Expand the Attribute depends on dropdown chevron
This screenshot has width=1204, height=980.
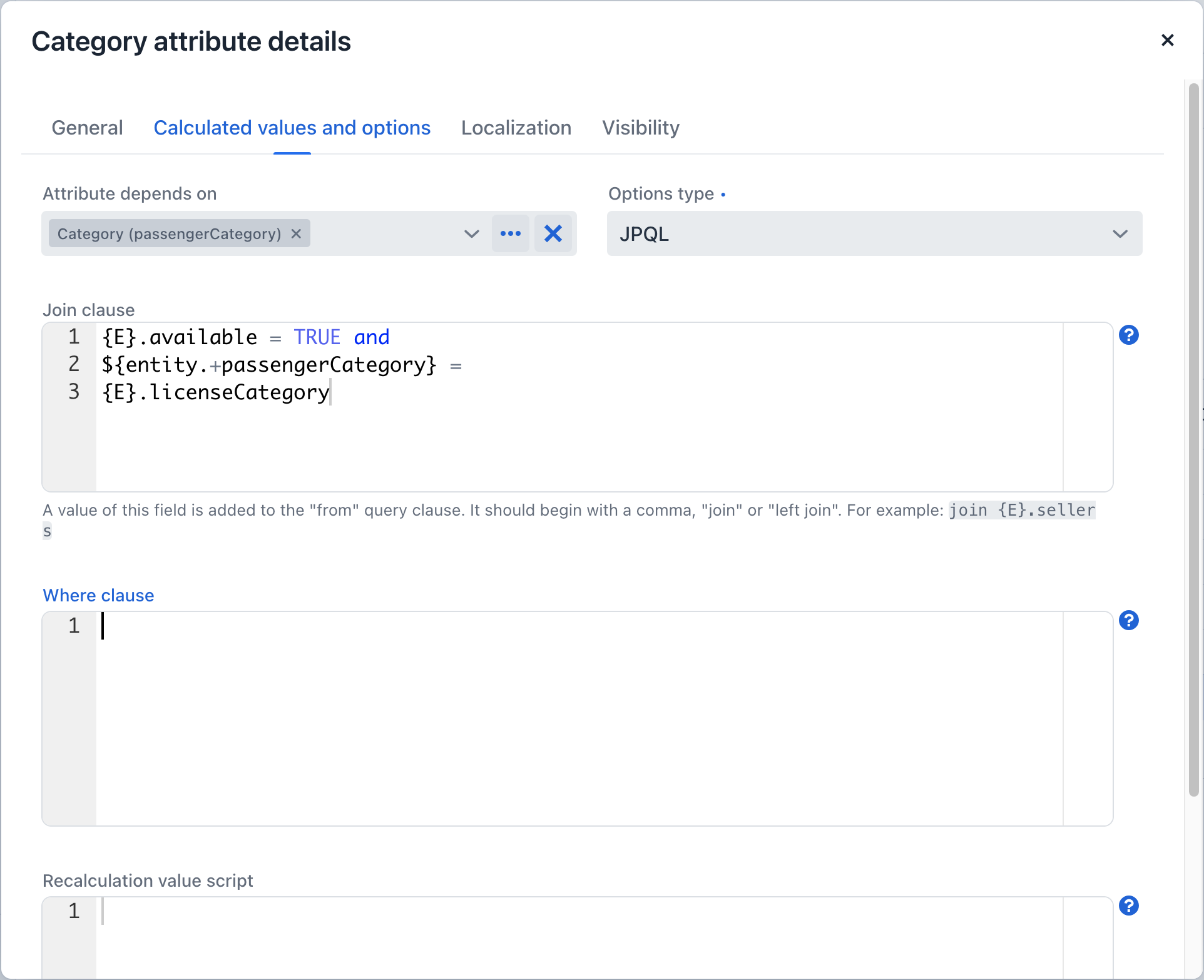[472, 234]
